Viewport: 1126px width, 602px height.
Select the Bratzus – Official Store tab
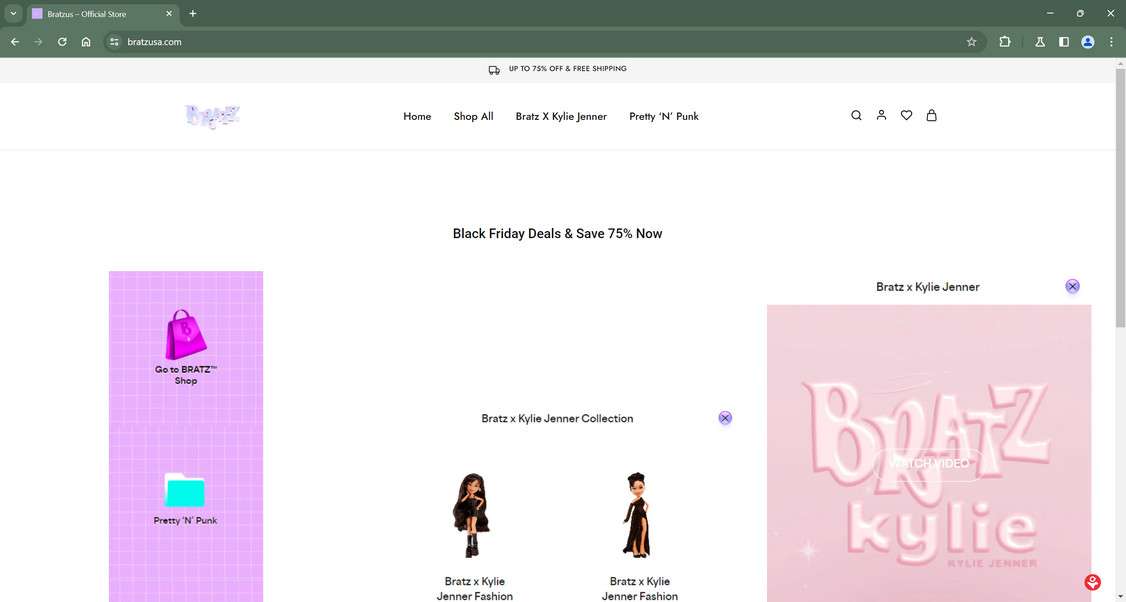(x=103, y=14)
